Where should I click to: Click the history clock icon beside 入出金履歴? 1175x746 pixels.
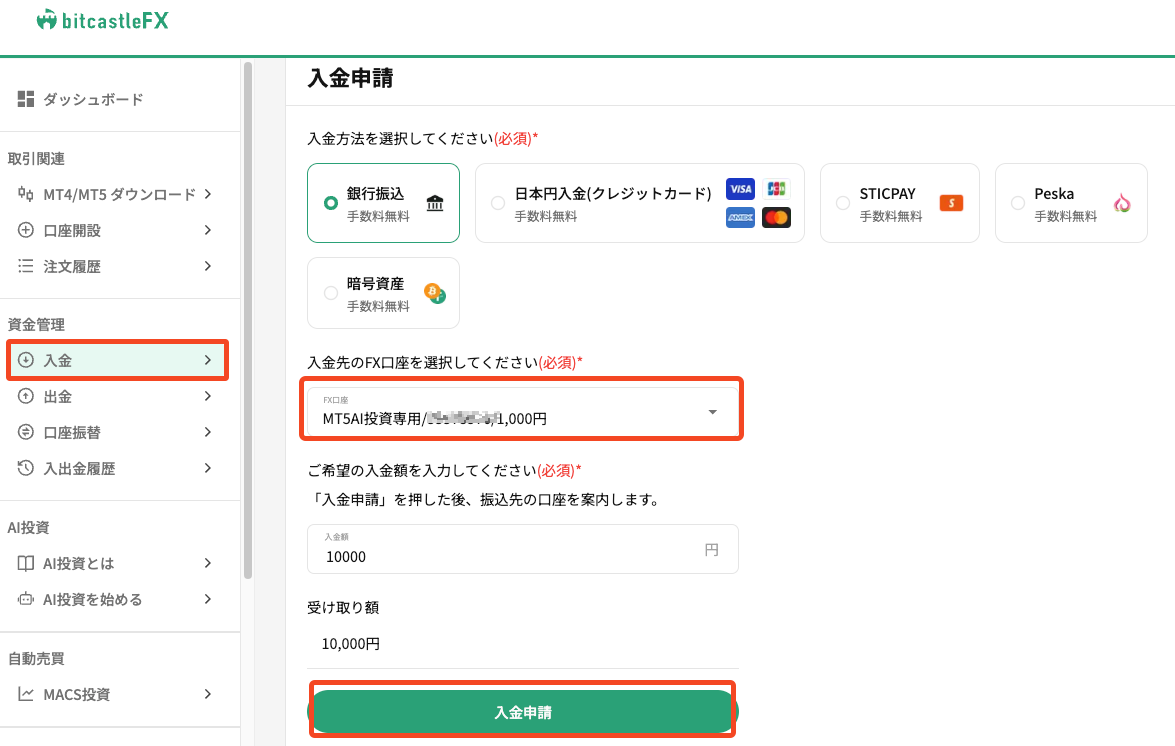[25, 468]
